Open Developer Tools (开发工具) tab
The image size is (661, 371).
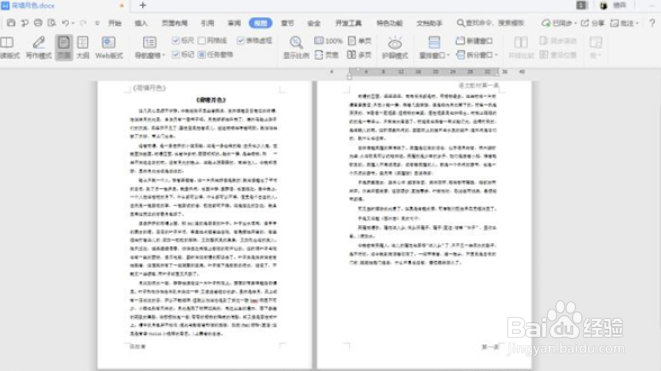coord(348,23)
